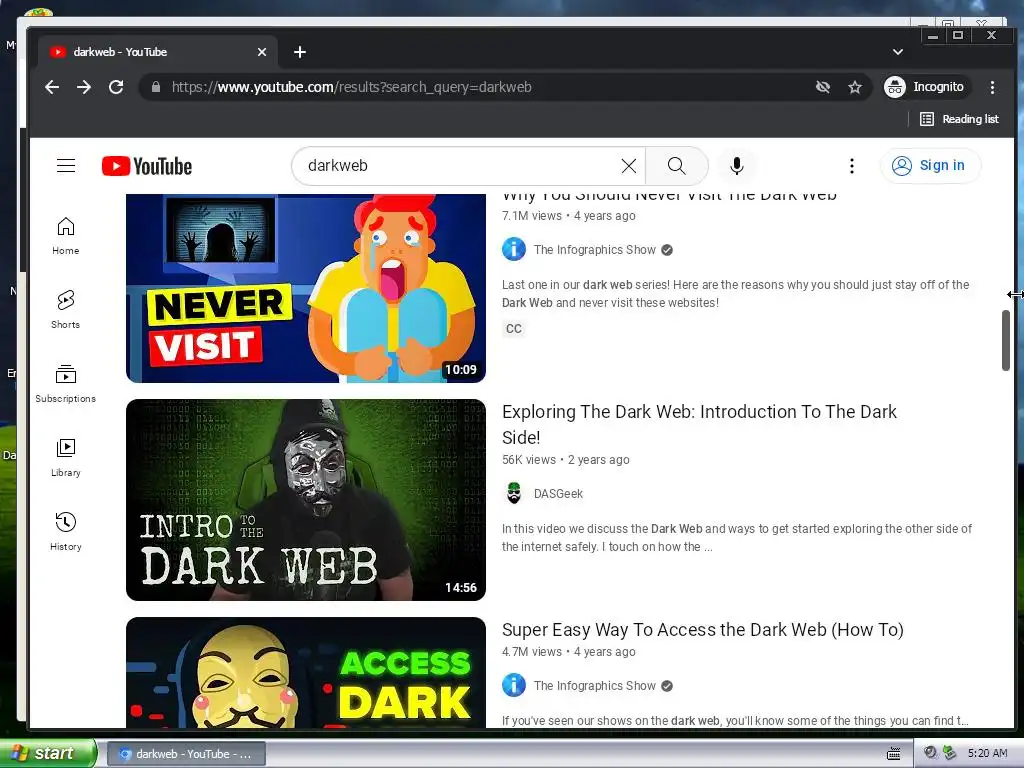The image size is (1024, 768).
Task: Click DASGeek channel avatar
Action: [x=514, y=493]
